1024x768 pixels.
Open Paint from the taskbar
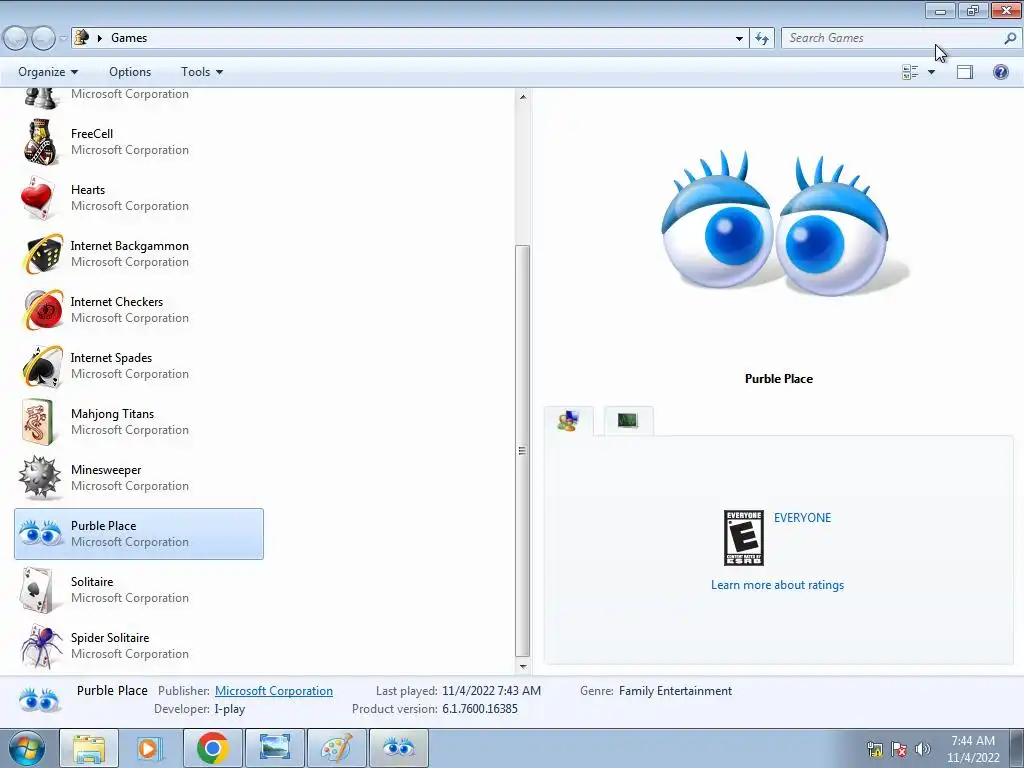pos(337,748)
